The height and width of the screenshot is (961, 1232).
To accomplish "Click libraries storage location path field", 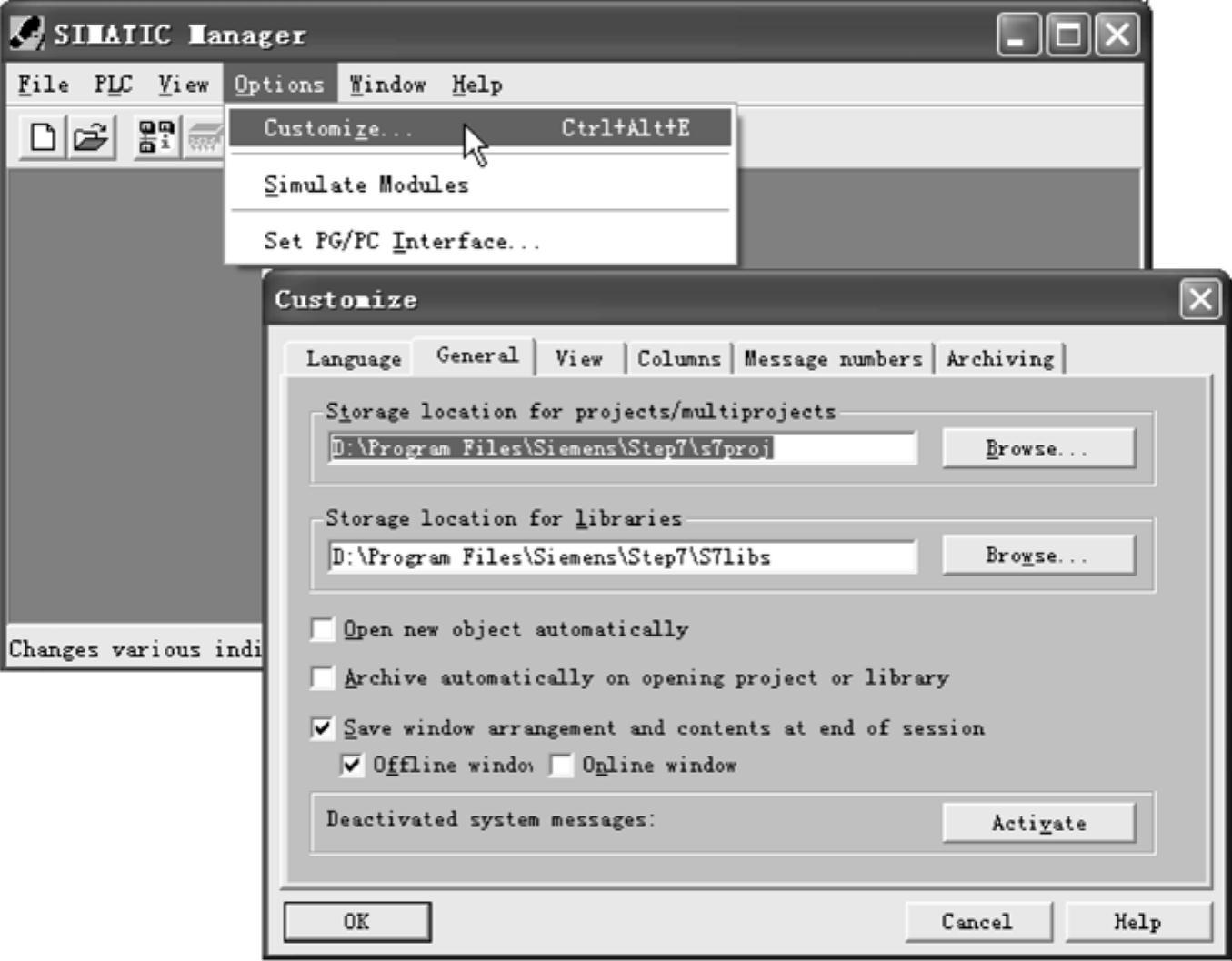I will 622,556.
